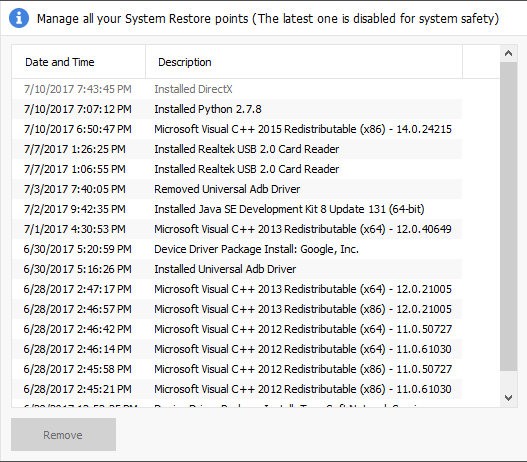Image resolution: width=527 pixels, height=462 pixels.
Task: Click the blue information icon
Action: [x=19, y=18]
